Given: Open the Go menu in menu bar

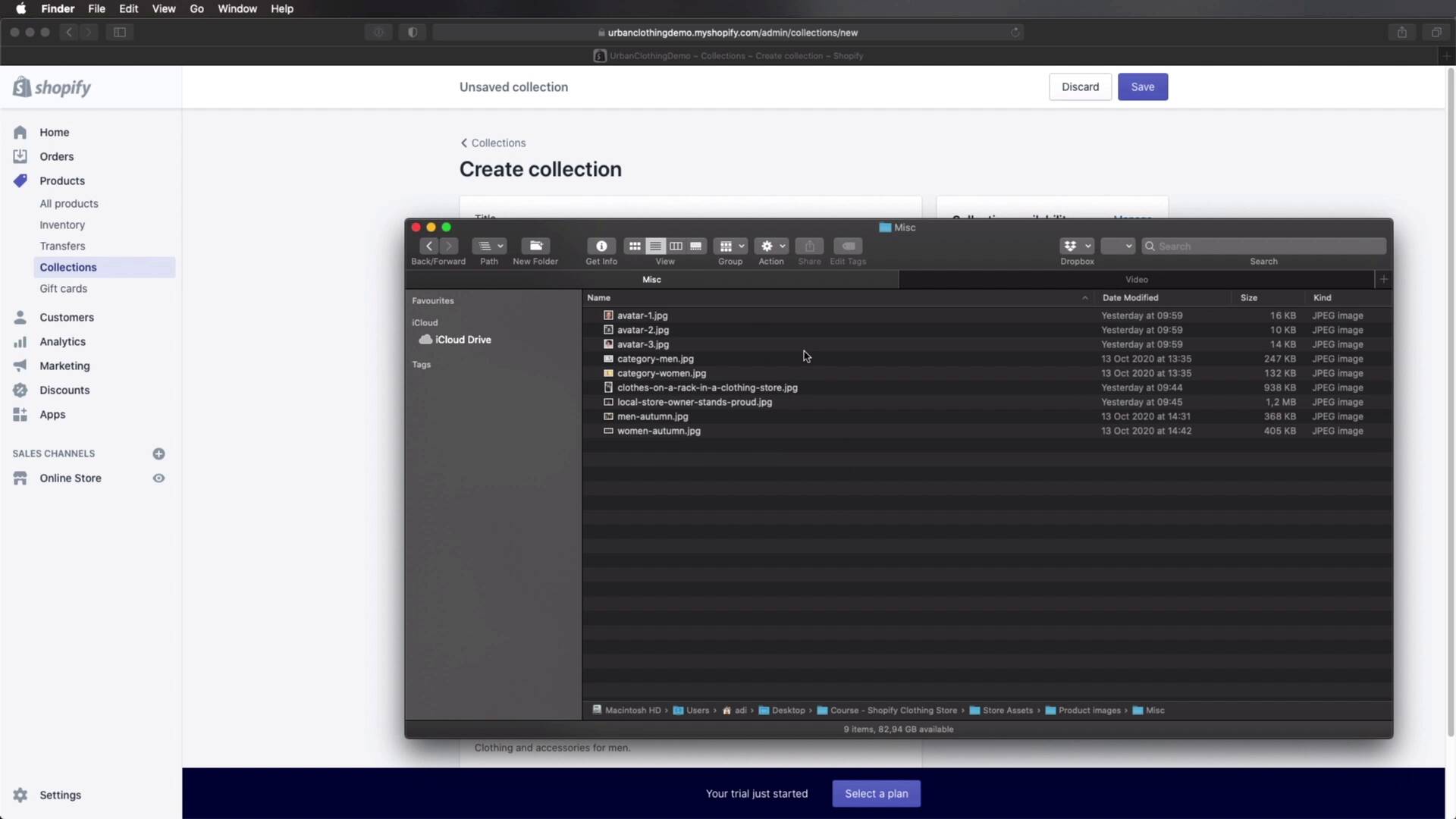Looking at the screenshot, I should click(x=196, y=9).
